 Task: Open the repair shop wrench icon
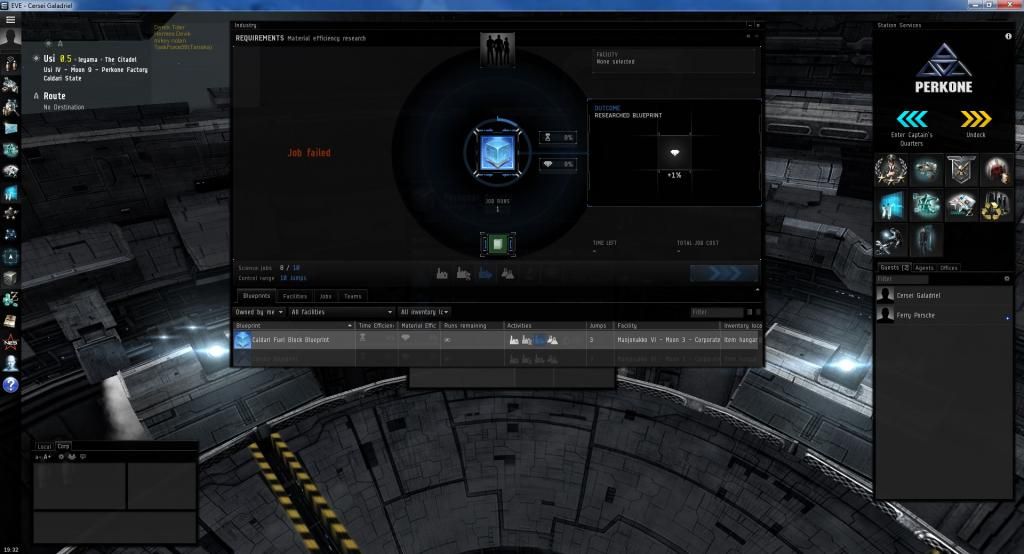click(x=891, y=240)
